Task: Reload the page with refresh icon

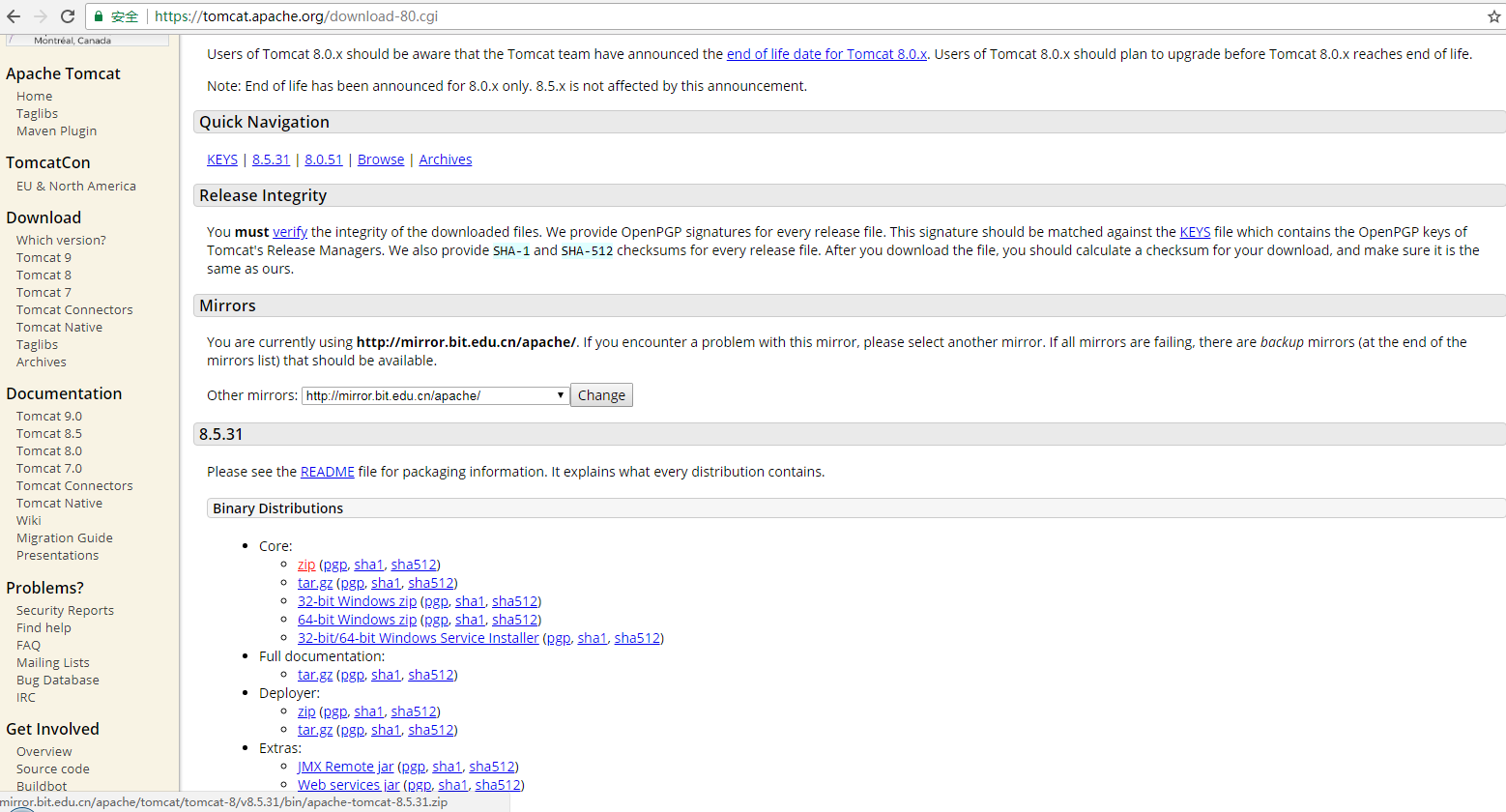Action: coord(68,16)
